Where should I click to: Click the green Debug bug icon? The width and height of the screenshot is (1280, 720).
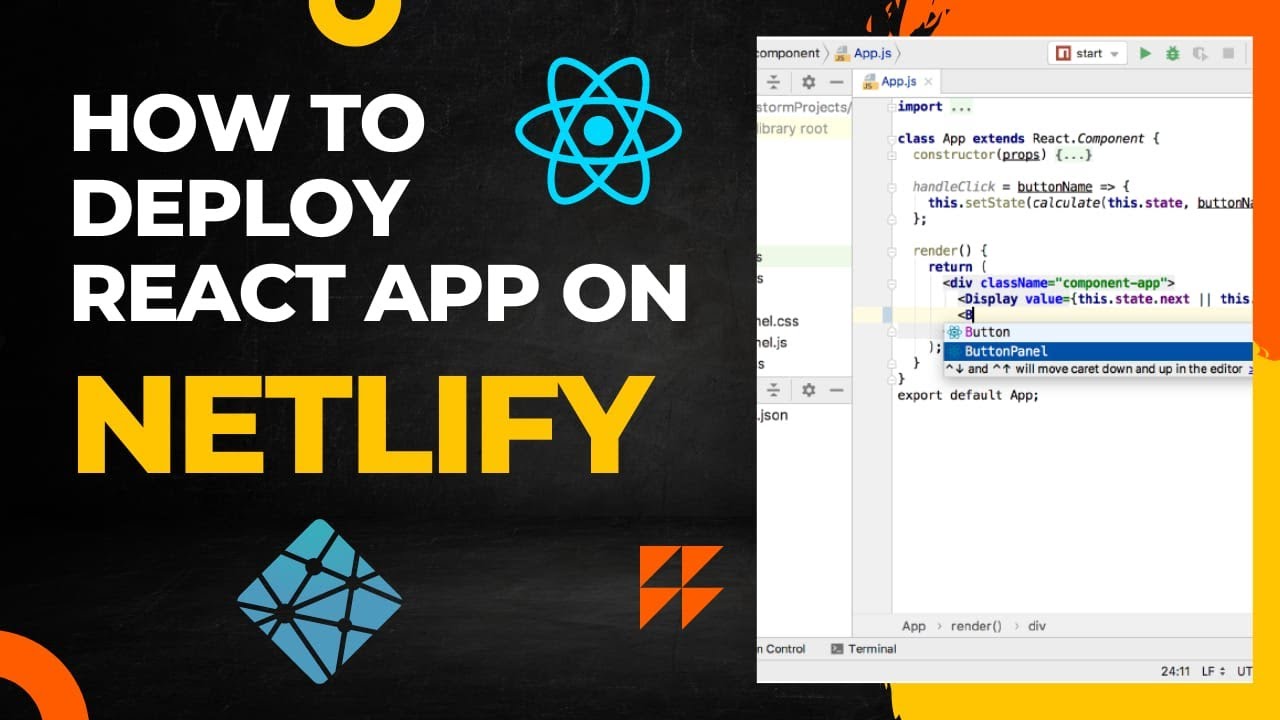click(1173, 54)
